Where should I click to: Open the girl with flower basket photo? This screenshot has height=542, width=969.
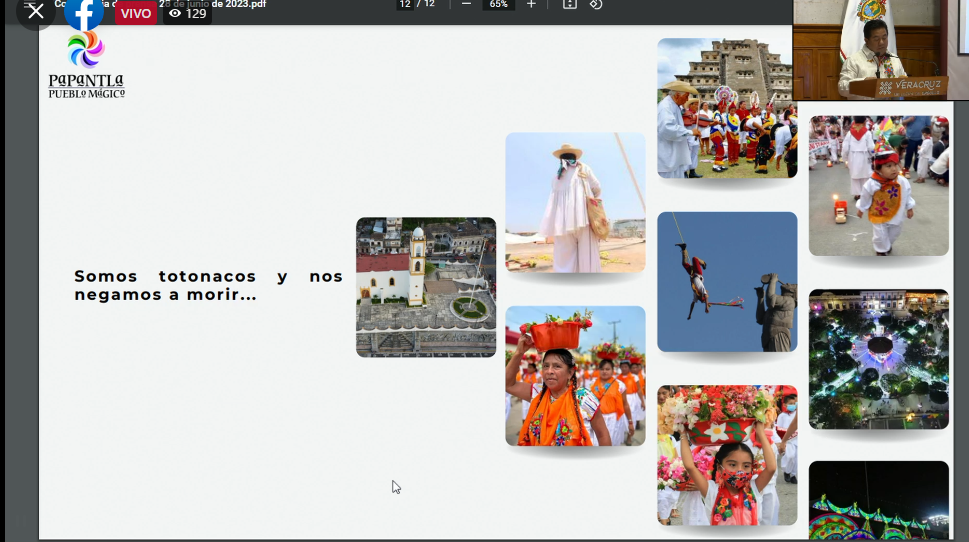pos(727,455)
